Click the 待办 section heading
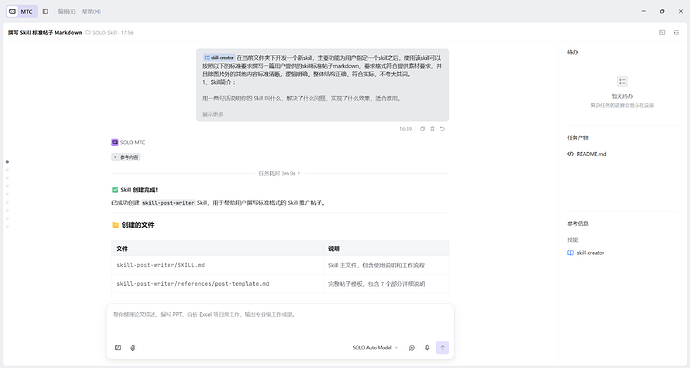 pos(573,52)
